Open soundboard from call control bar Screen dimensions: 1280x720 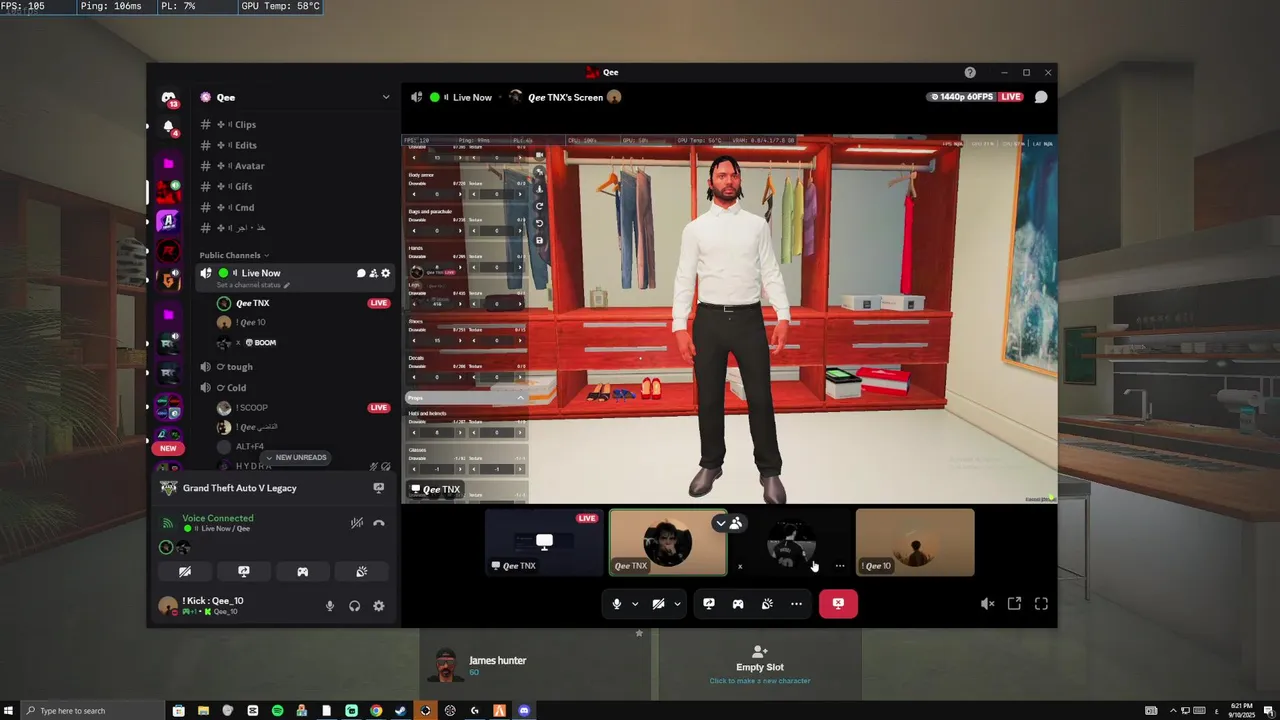pos(767,604)
